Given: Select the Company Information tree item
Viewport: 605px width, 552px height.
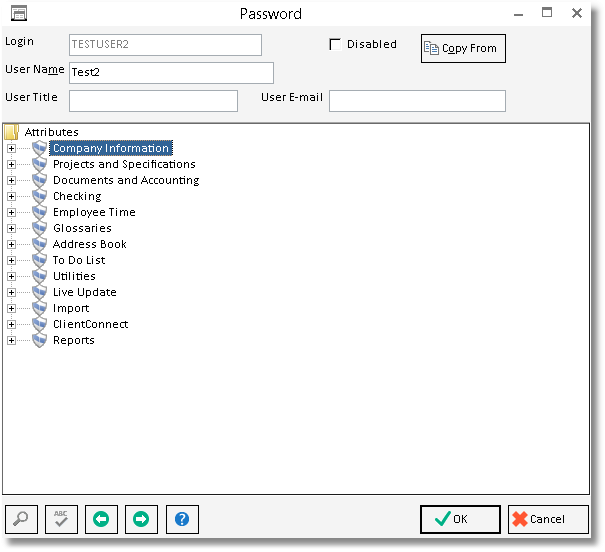Looking at the screenshot, I should pyautogui.click(x=111, y=148).
